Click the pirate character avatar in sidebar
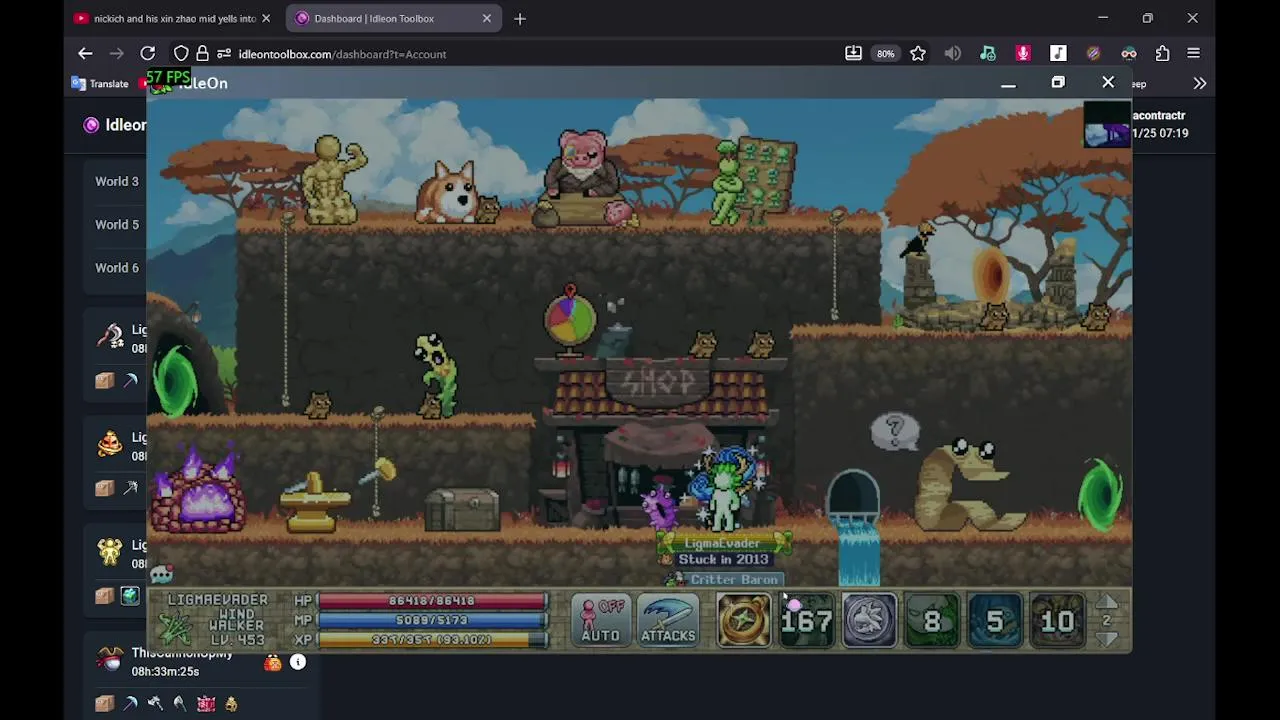This screenshot has width=1280, height=720. click(109, 659)
